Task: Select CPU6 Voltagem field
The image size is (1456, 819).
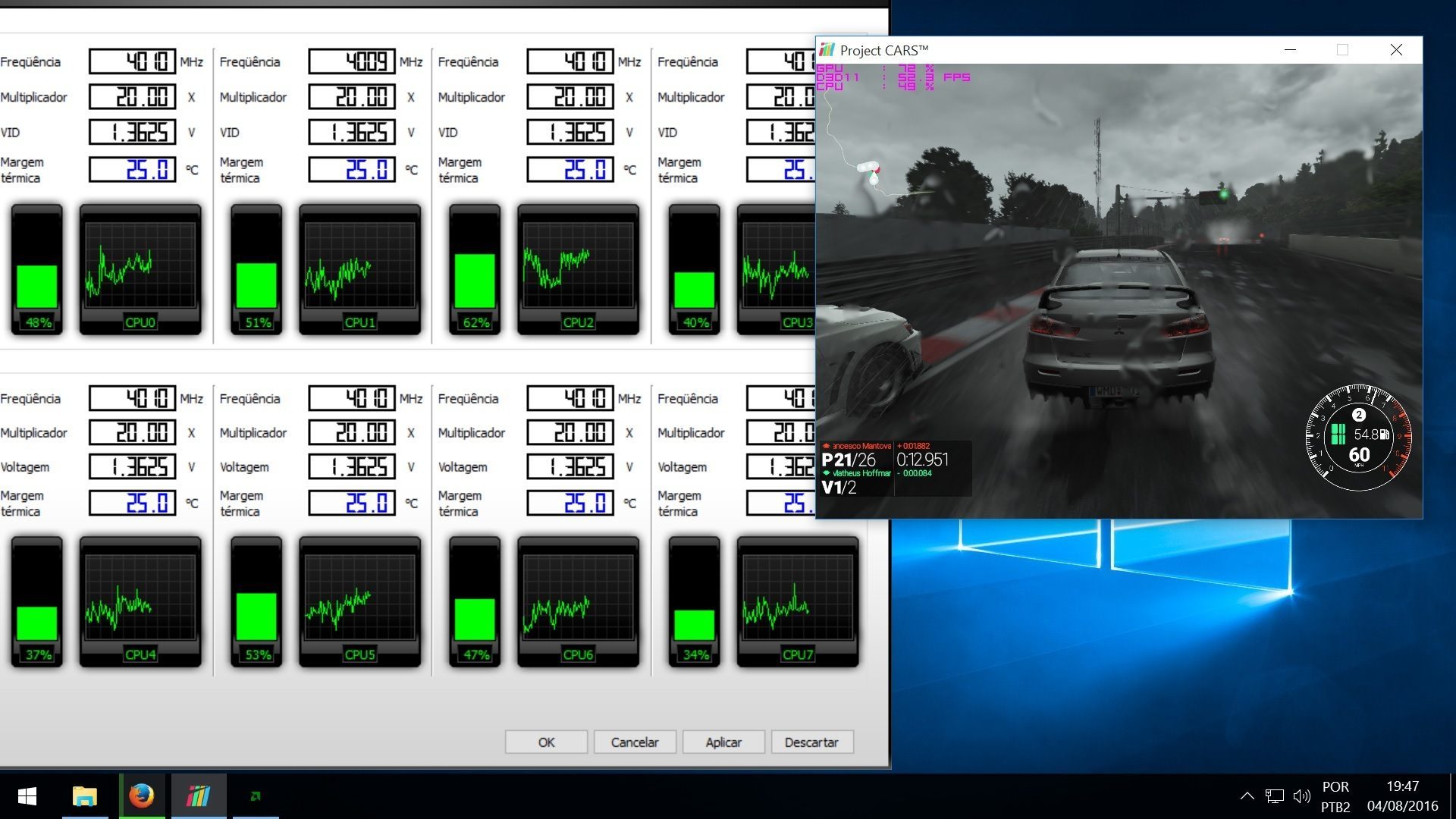Action: [x=570, y=467]
